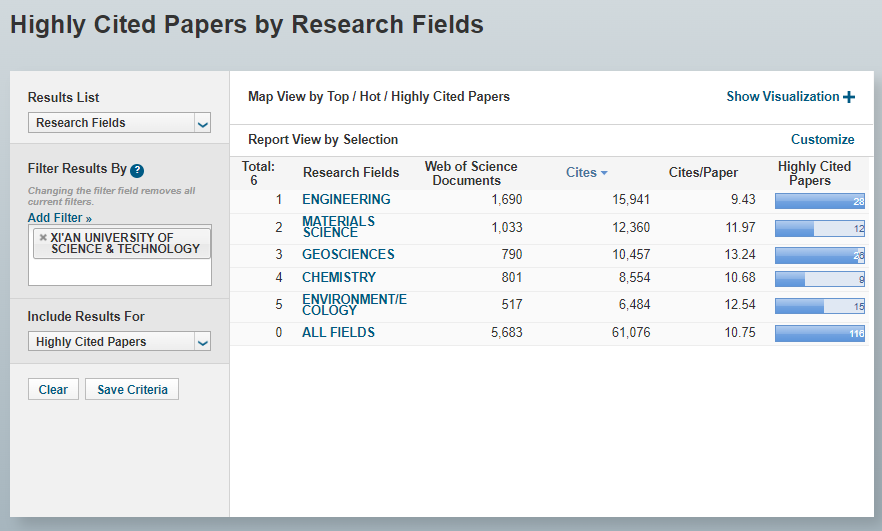The height and width of the screenshot is (531, 882).
Task: Remove the Xi'an University filter tag
Action: (43, 237)
